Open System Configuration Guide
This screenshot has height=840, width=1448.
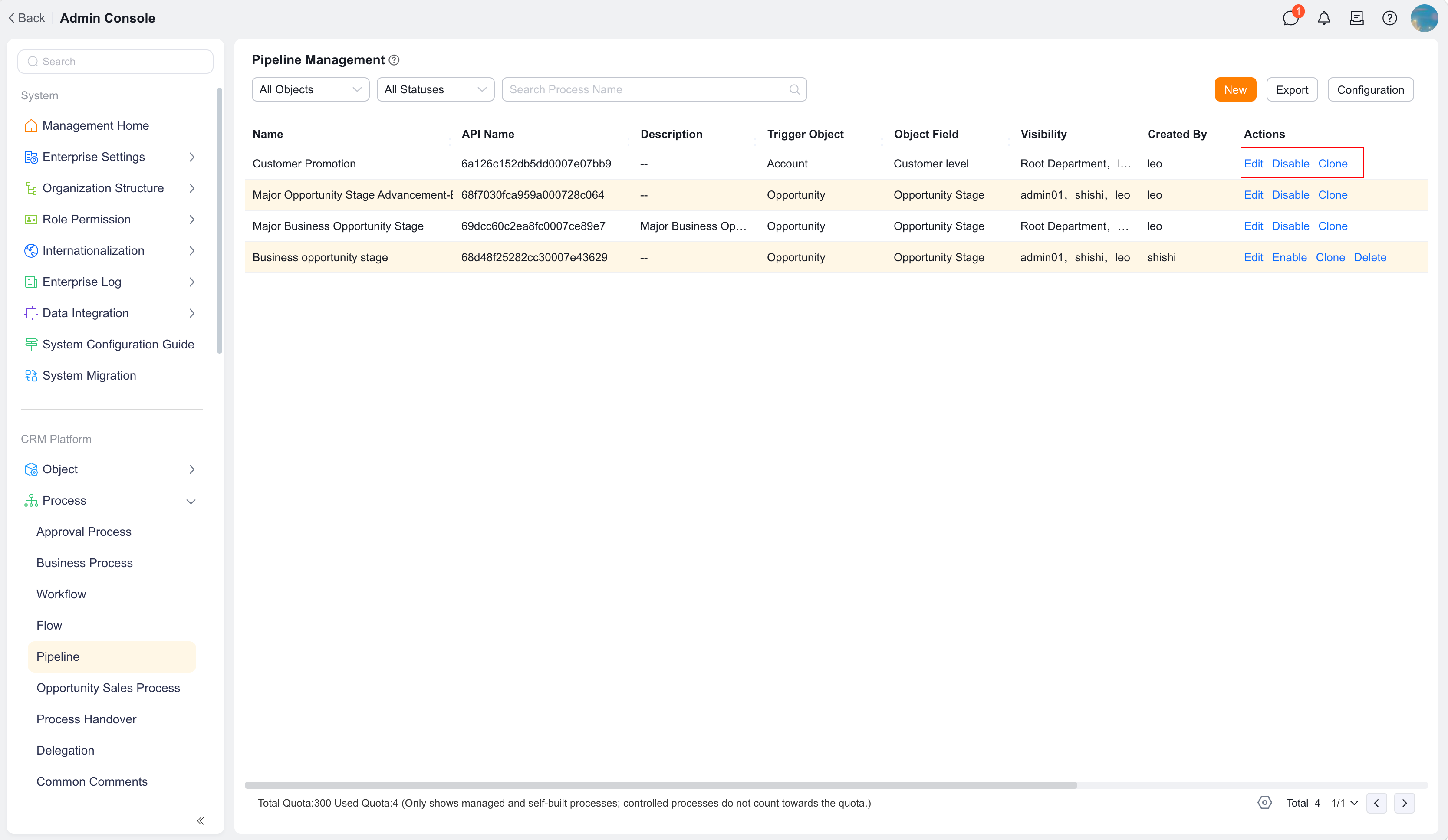point(118,344)
